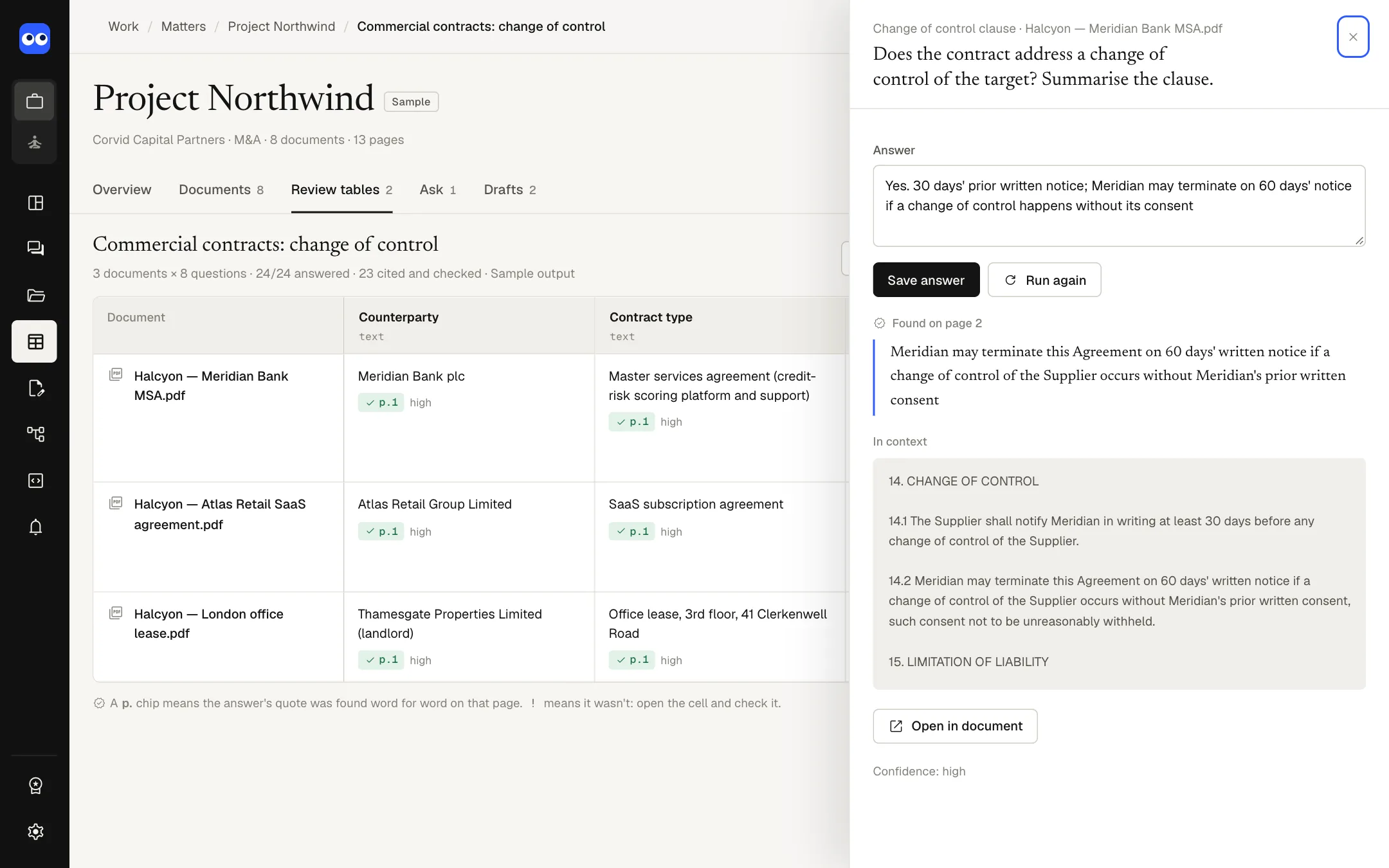1389x868 pixels.
Task: Open the panel layout icon in sidebar
Action: pyautogui.click(x=35, y=203)
